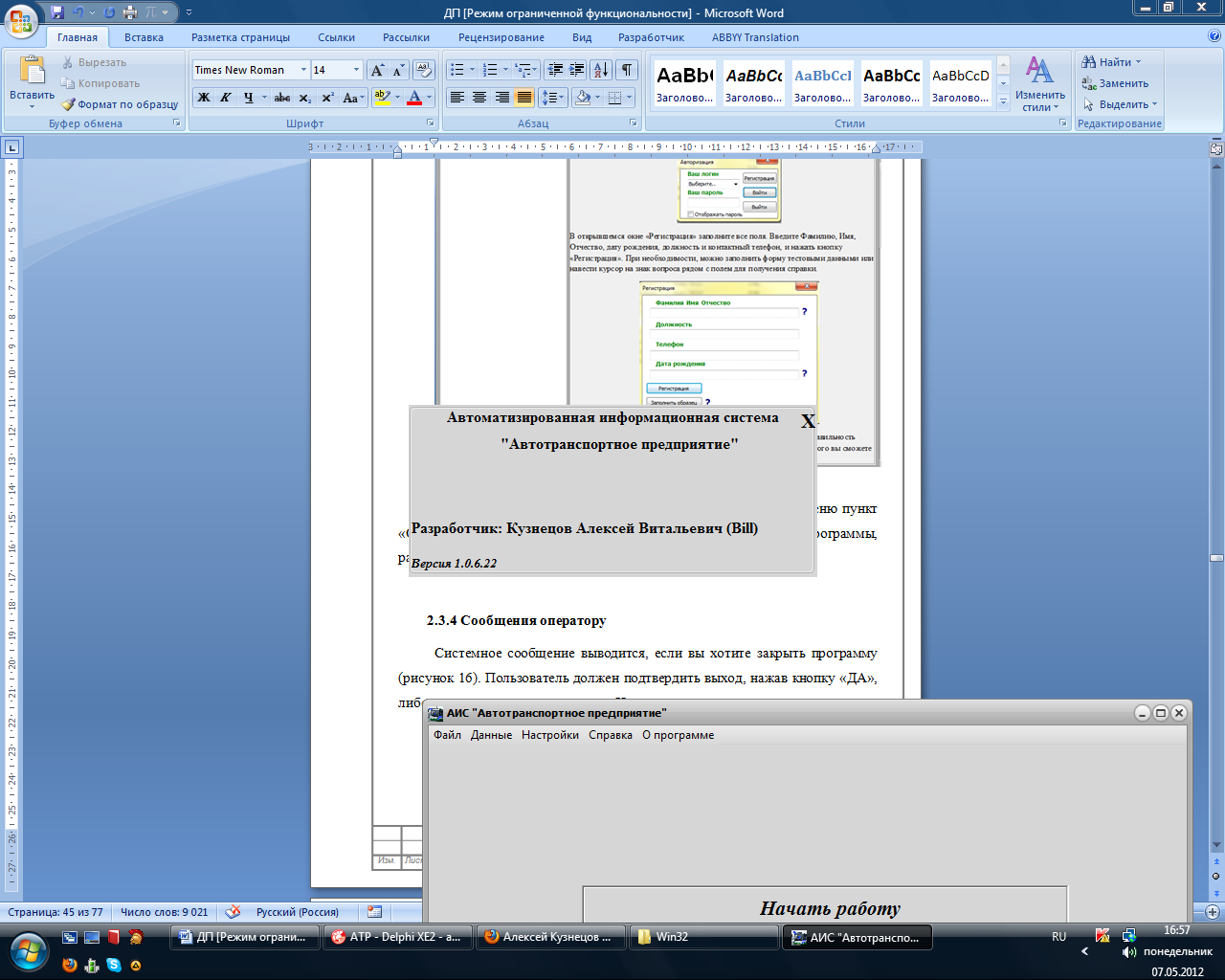Switch to the Ссылки tab

pyautogui.click(x=336, y=37)
